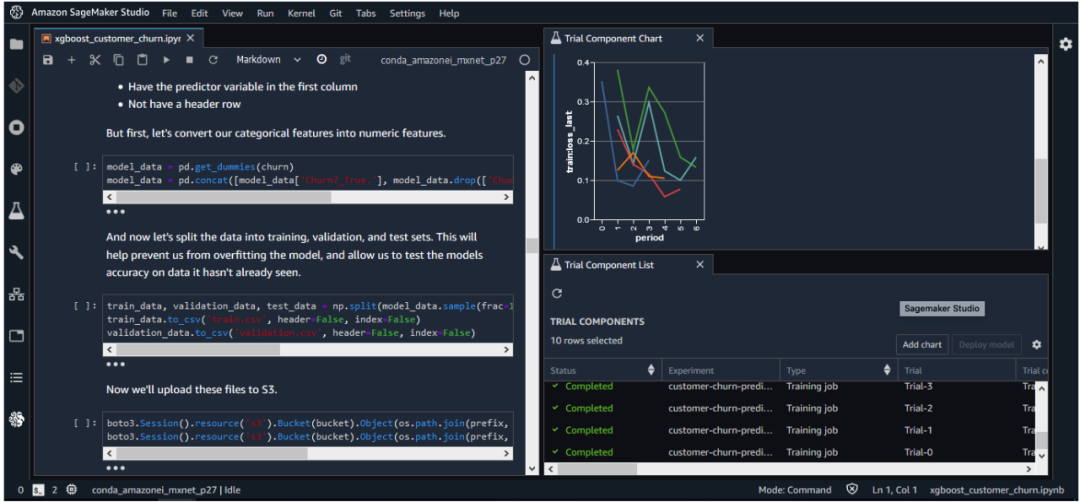The height and width of the screenshot is (502, 1080).
Task: Click the SageMaker brain icon in sidebar
Action: 16,419
